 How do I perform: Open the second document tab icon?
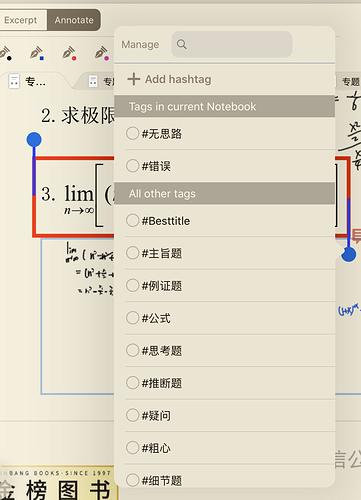pyautogui.click(x=93, y=81)
